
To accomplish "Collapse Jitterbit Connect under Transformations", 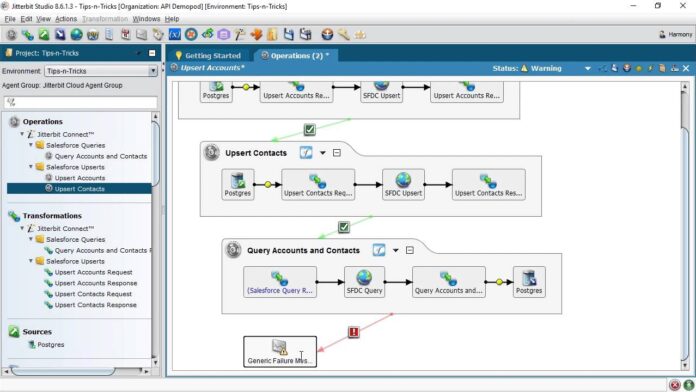I will coord(22,228).
